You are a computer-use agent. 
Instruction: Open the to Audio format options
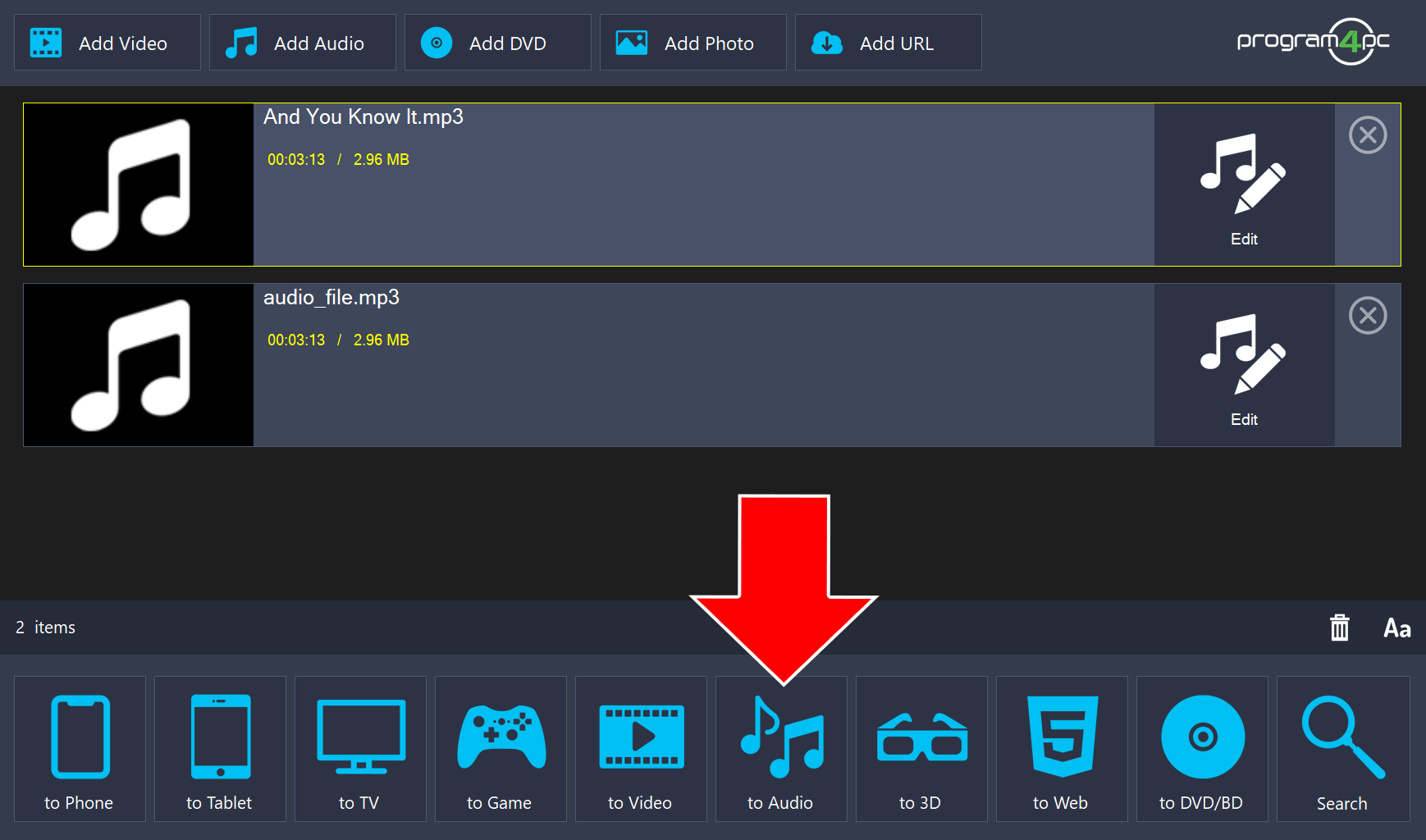pos(781,749)
